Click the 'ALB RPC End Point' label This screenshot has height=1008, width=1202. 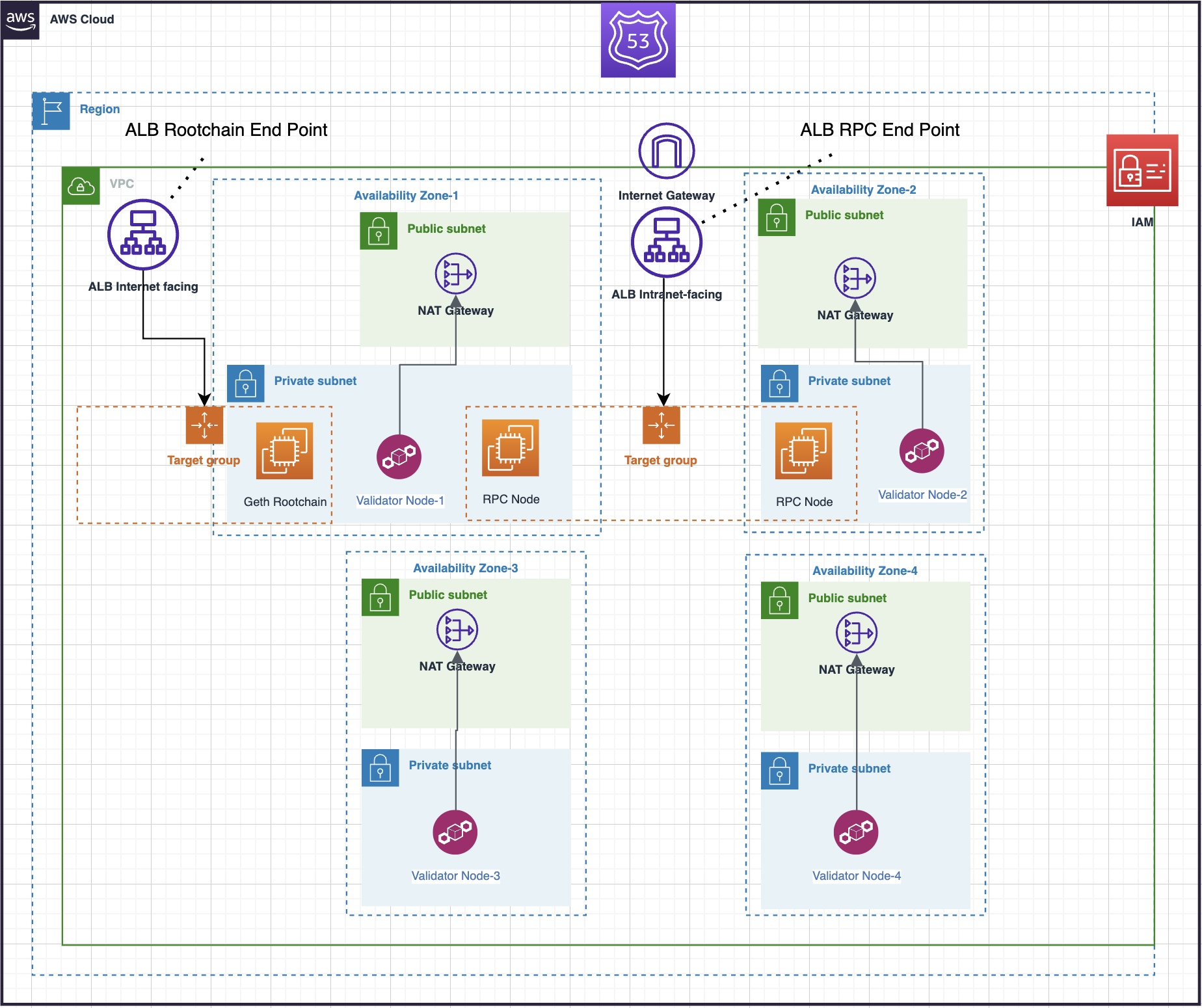click(879, 130)
